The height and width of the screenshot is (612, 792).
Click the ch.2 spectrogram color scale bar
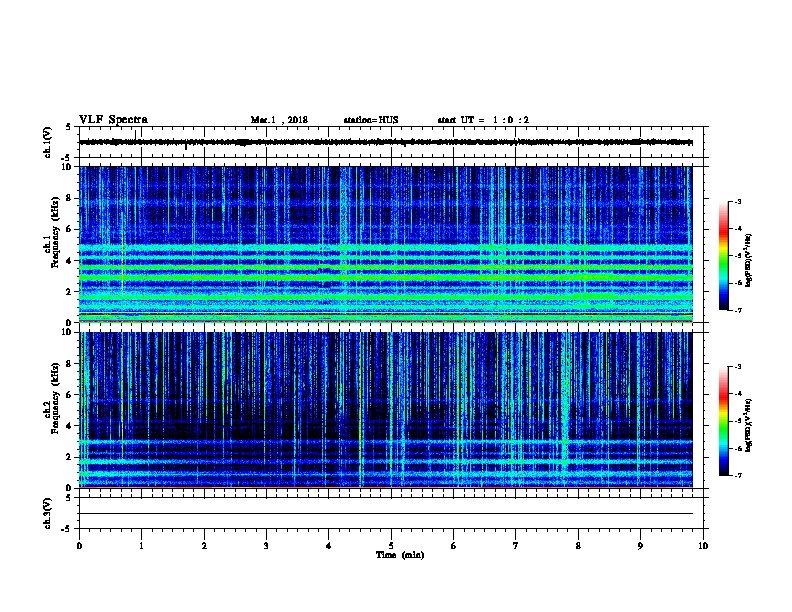coord(724,421)
